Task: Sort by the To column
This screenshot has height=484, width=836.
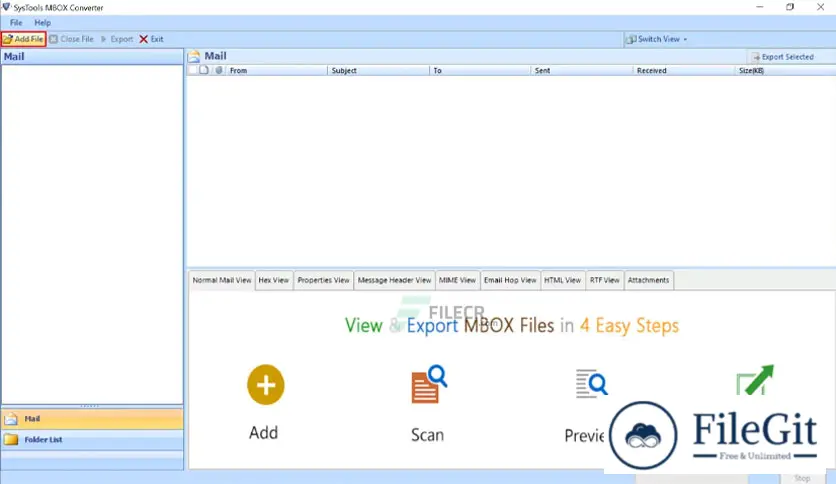Action: [x=480, y=70]
